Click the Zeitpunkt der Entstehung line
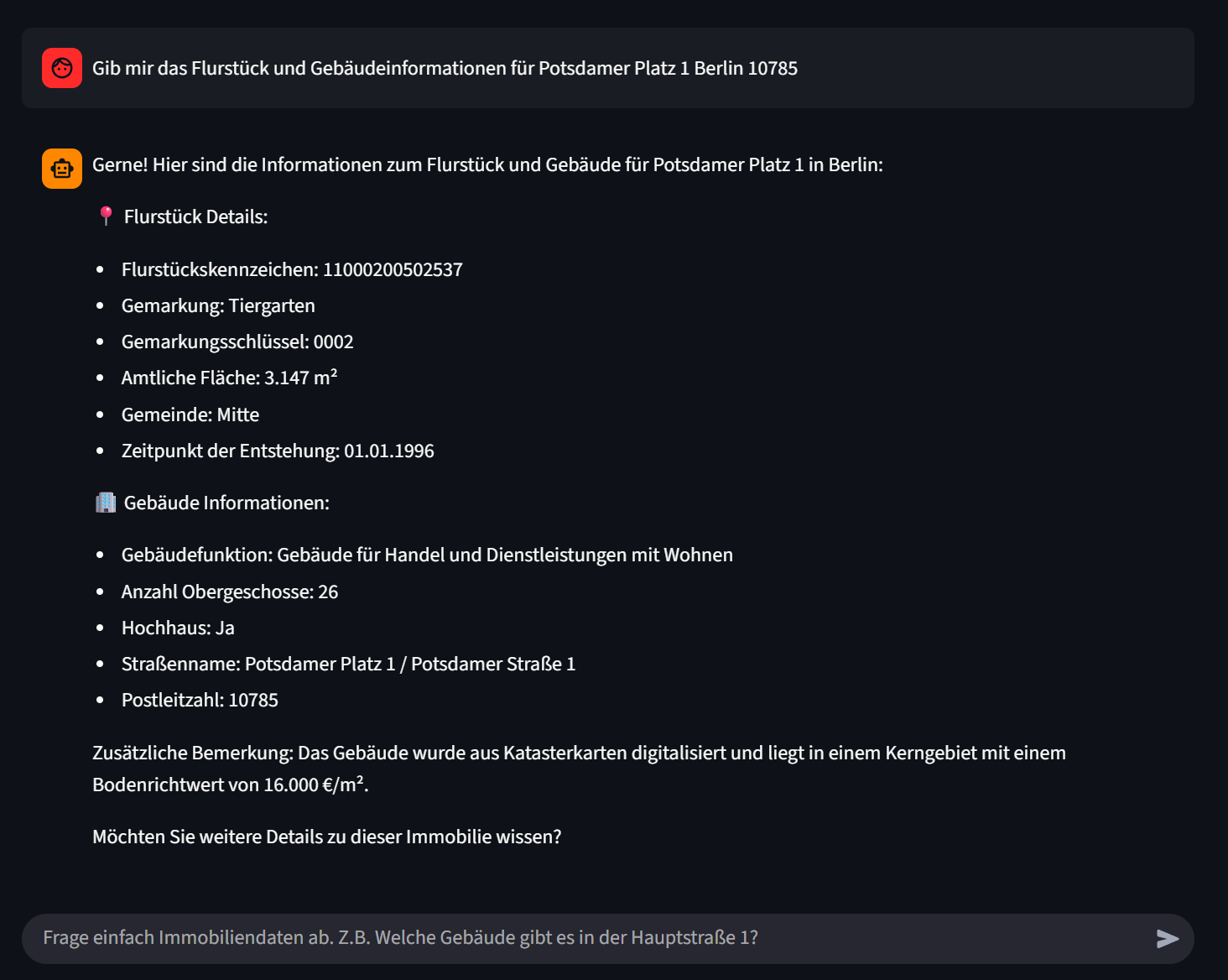This screenshot has width=1228, height=980. (278, 451)
